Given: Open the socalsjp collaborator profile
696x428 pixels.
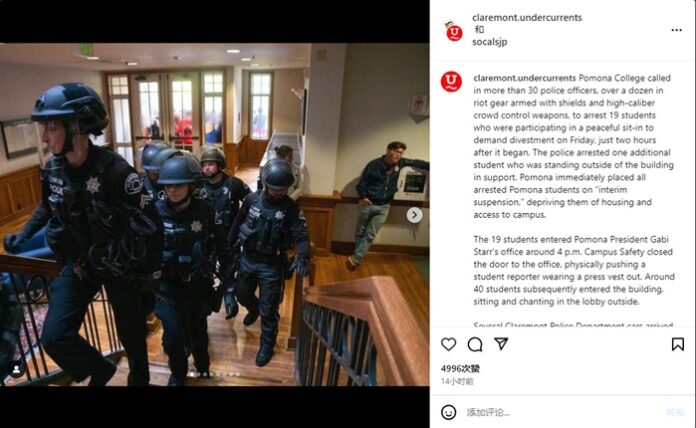Looking at the screenshot, I should [x=490, y=42].
